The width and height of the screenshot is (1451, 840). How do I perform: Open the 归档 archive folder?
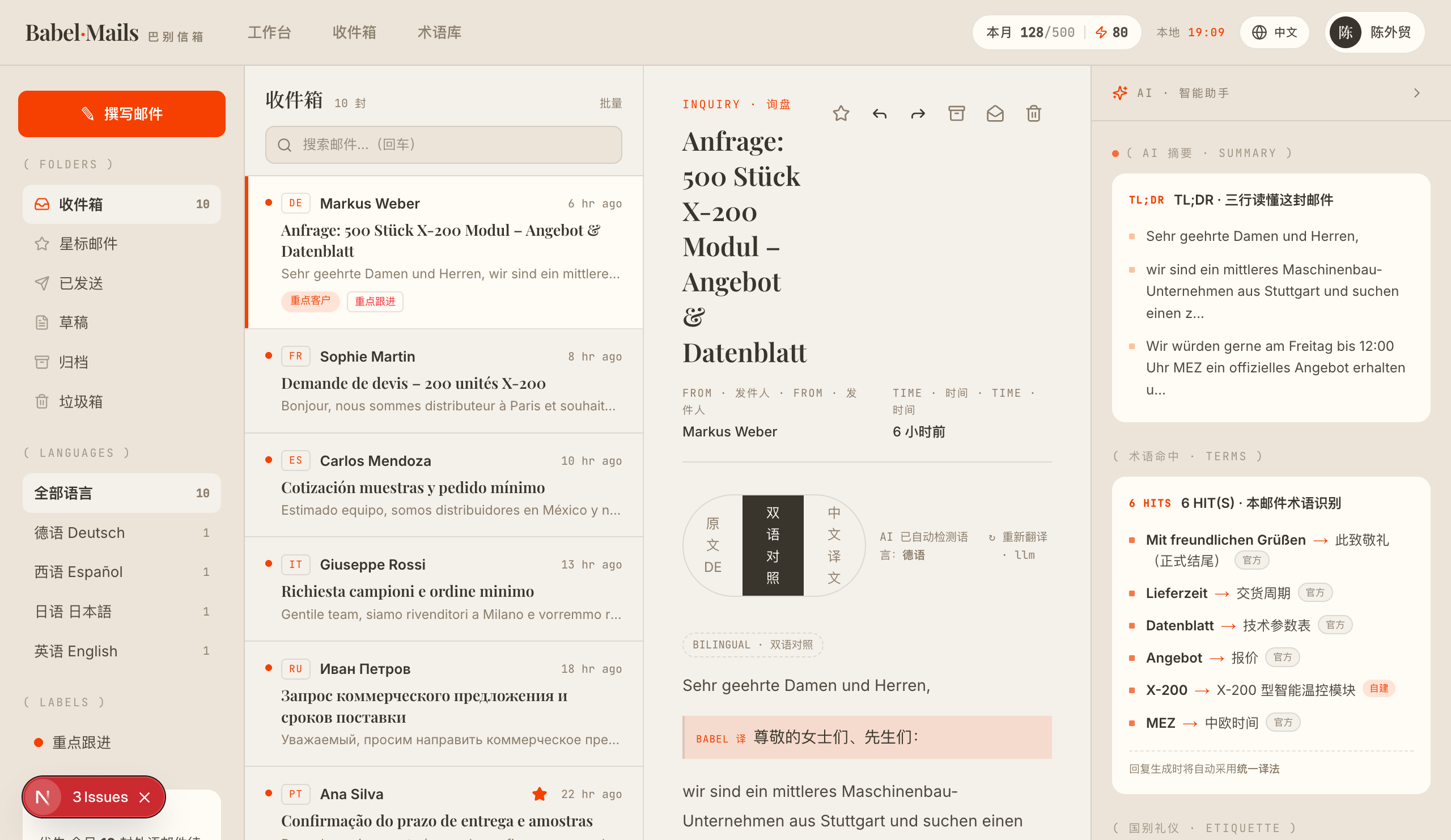tap(121, 362)
